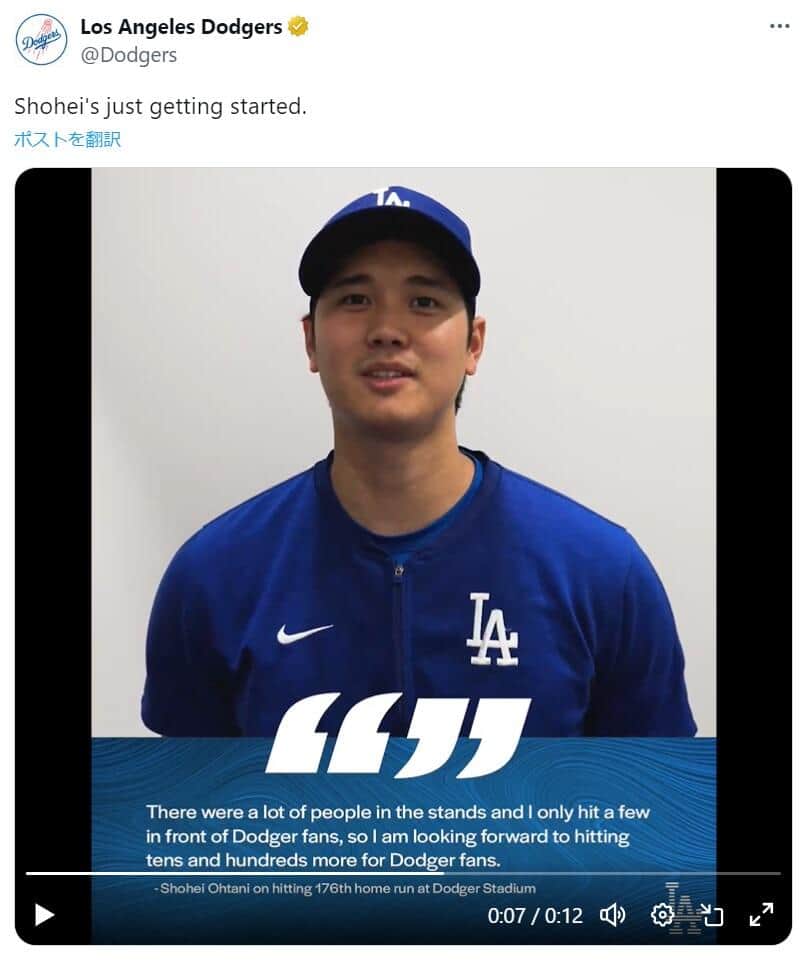Image resolution: width=809 pixels, height=965 pixels.
Task: Click the 176th home run attribution line
Action: click(x=348, y=888)
